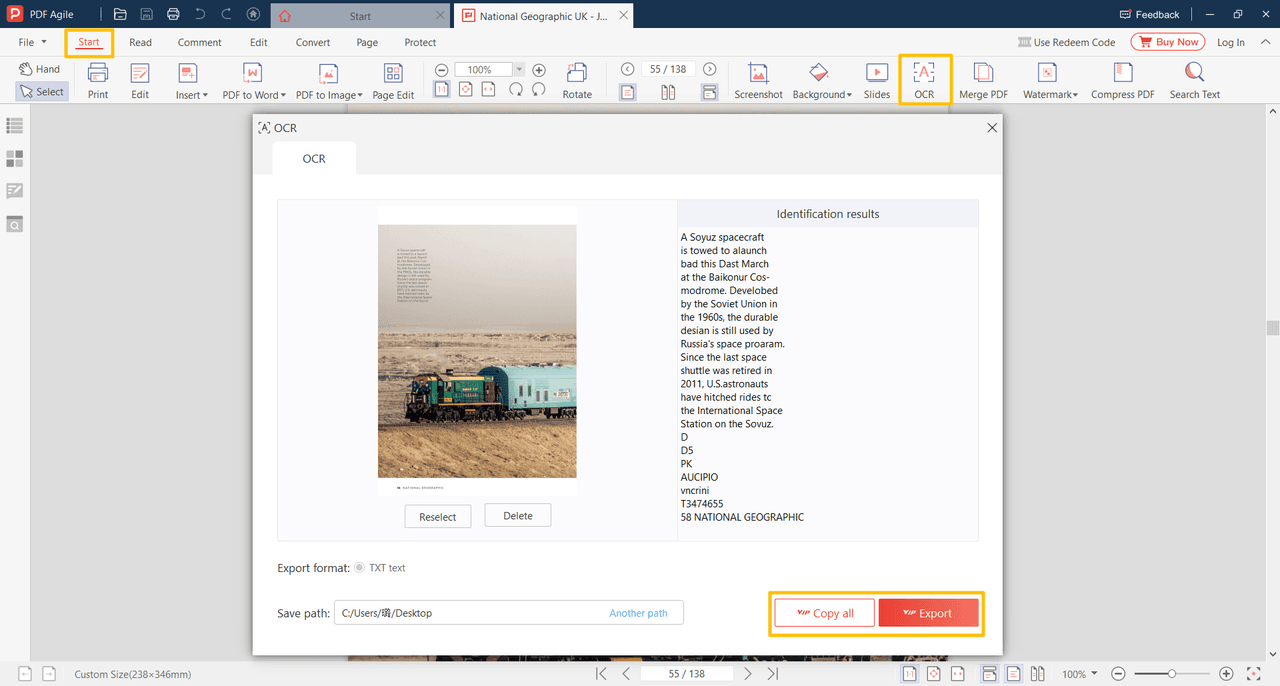Select the Compress PDF tool
The width and height of the screenshot is (1280, 686).
pyautogui.click(x=1122, y=80)
